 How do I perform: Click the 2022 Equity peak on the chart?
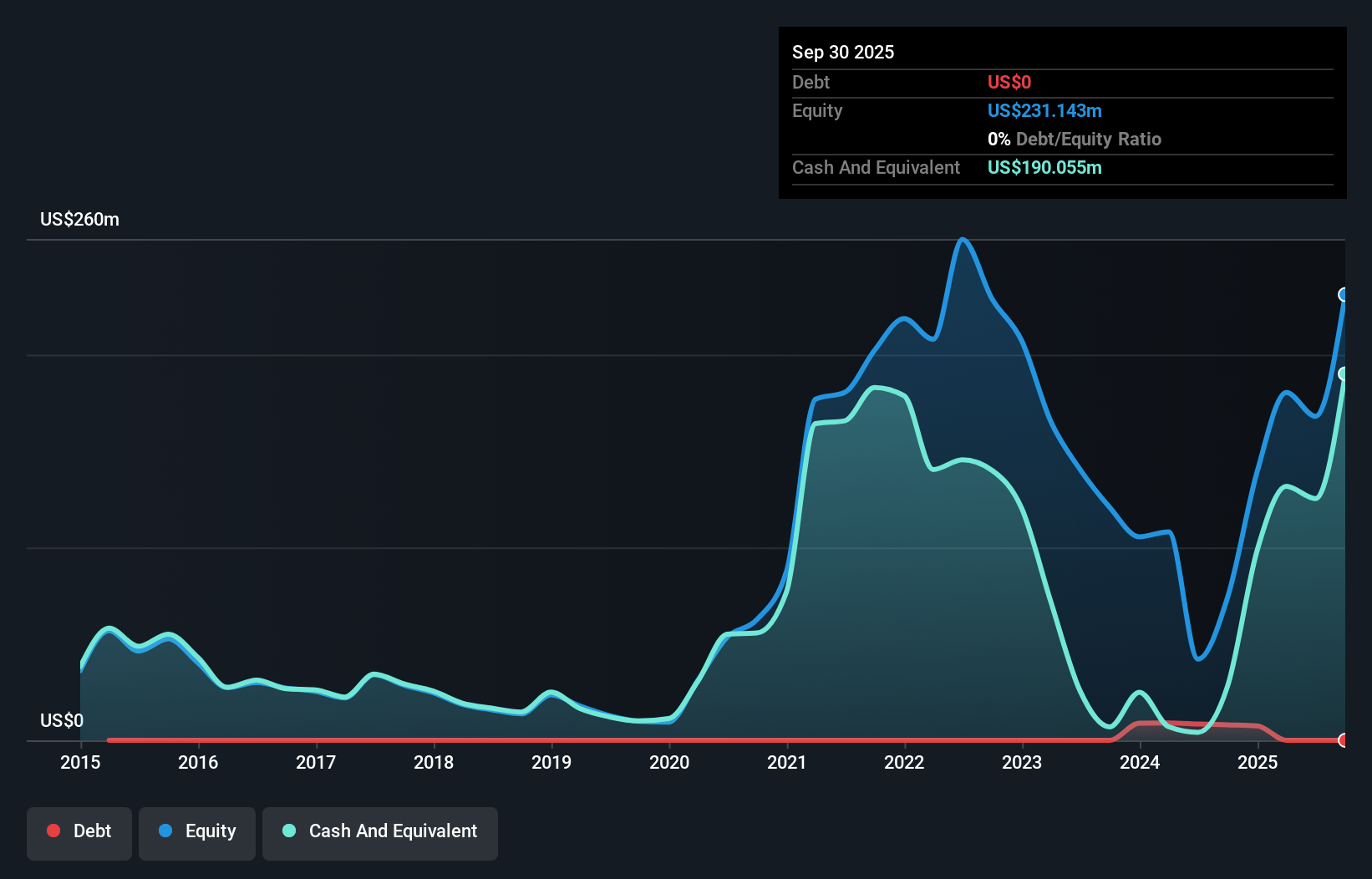pos(963,241)
